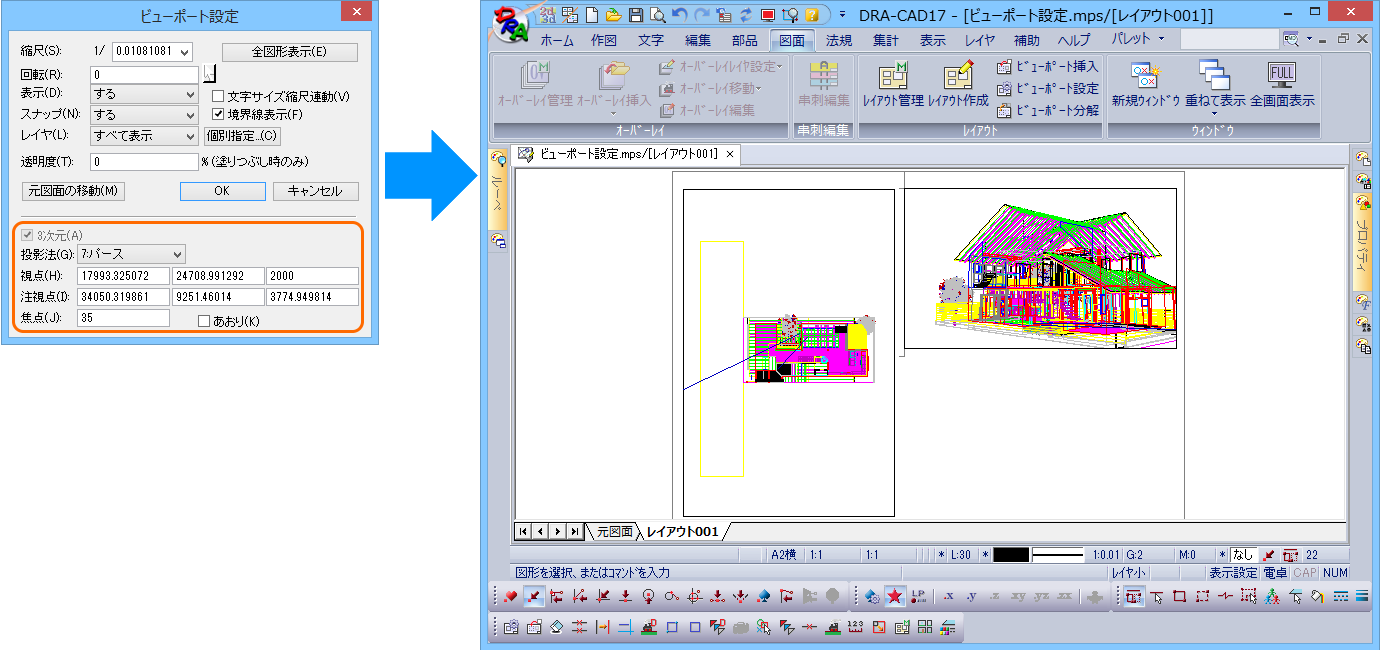This screenshot has width=1380, height=650.
Task: Open レイアウト管理 layout manager icon
Action: 892,86
